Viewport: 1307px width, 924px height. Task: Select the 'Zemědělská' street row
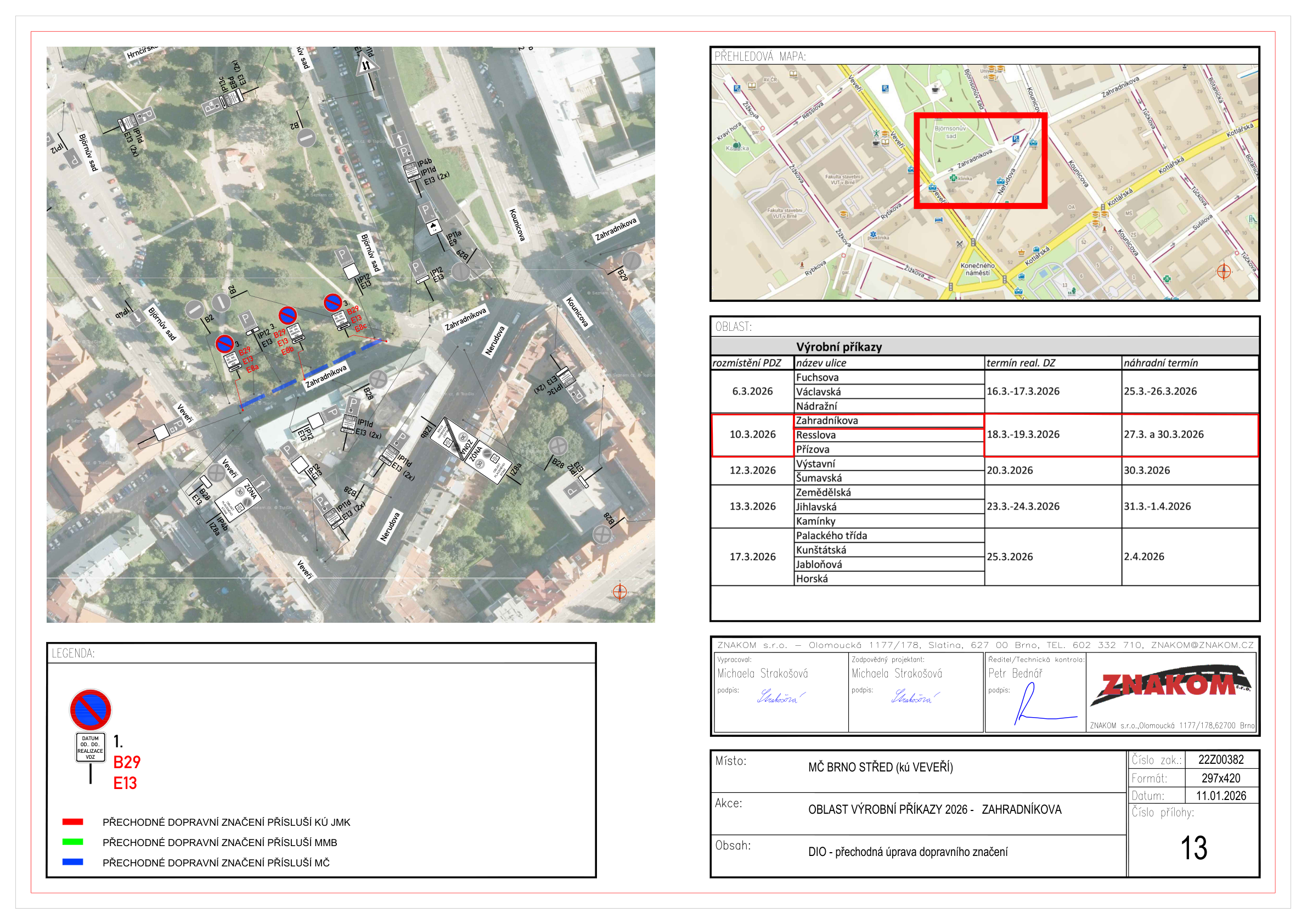890,493
